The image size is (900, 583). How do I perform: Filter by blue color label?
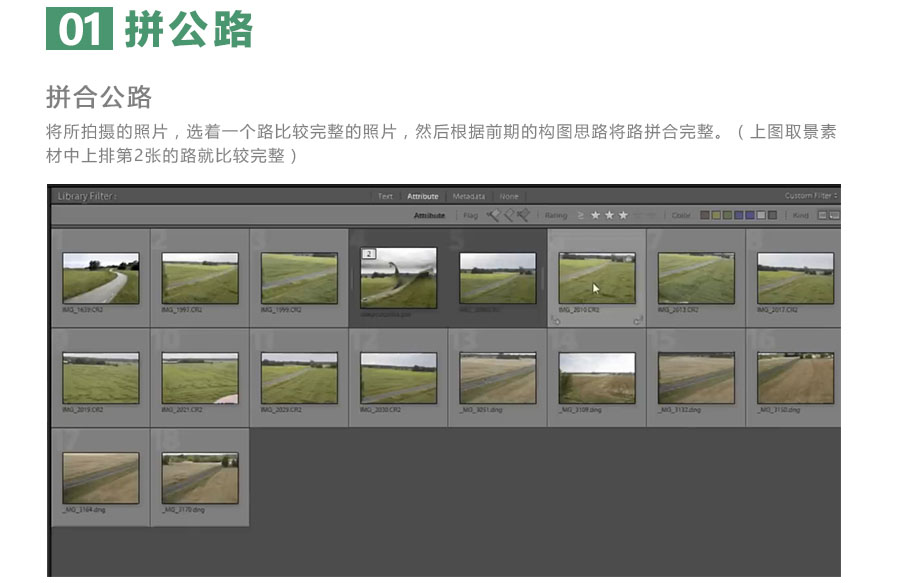point(739,215)
